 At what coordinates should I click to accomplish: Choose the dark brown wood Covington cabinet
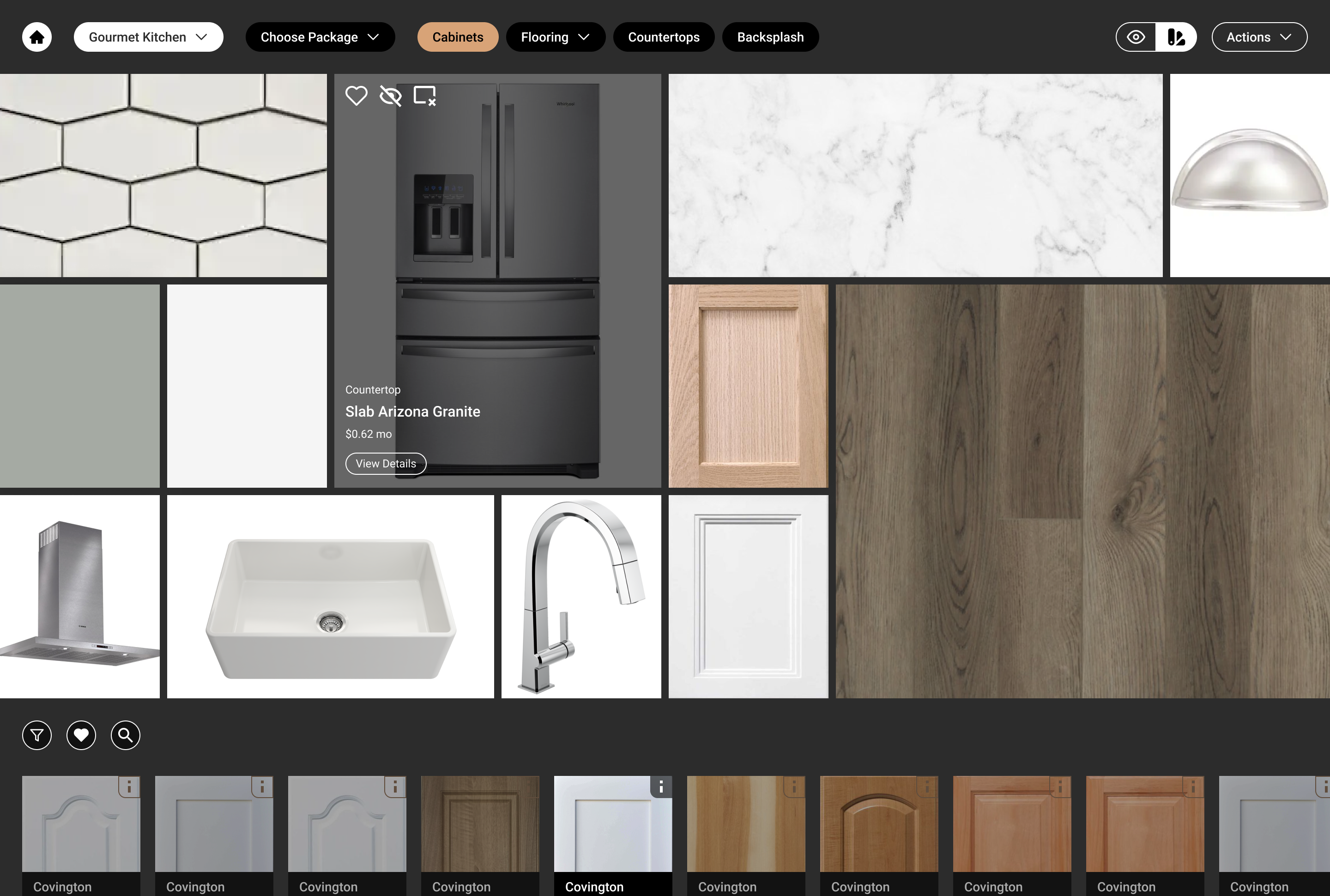point(480,835)
